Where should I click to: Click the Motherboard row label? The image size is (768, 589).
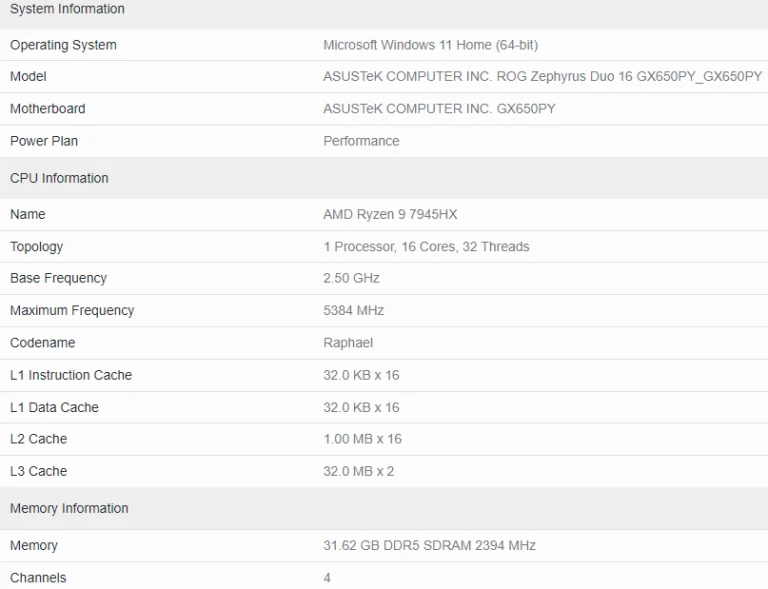47,109
